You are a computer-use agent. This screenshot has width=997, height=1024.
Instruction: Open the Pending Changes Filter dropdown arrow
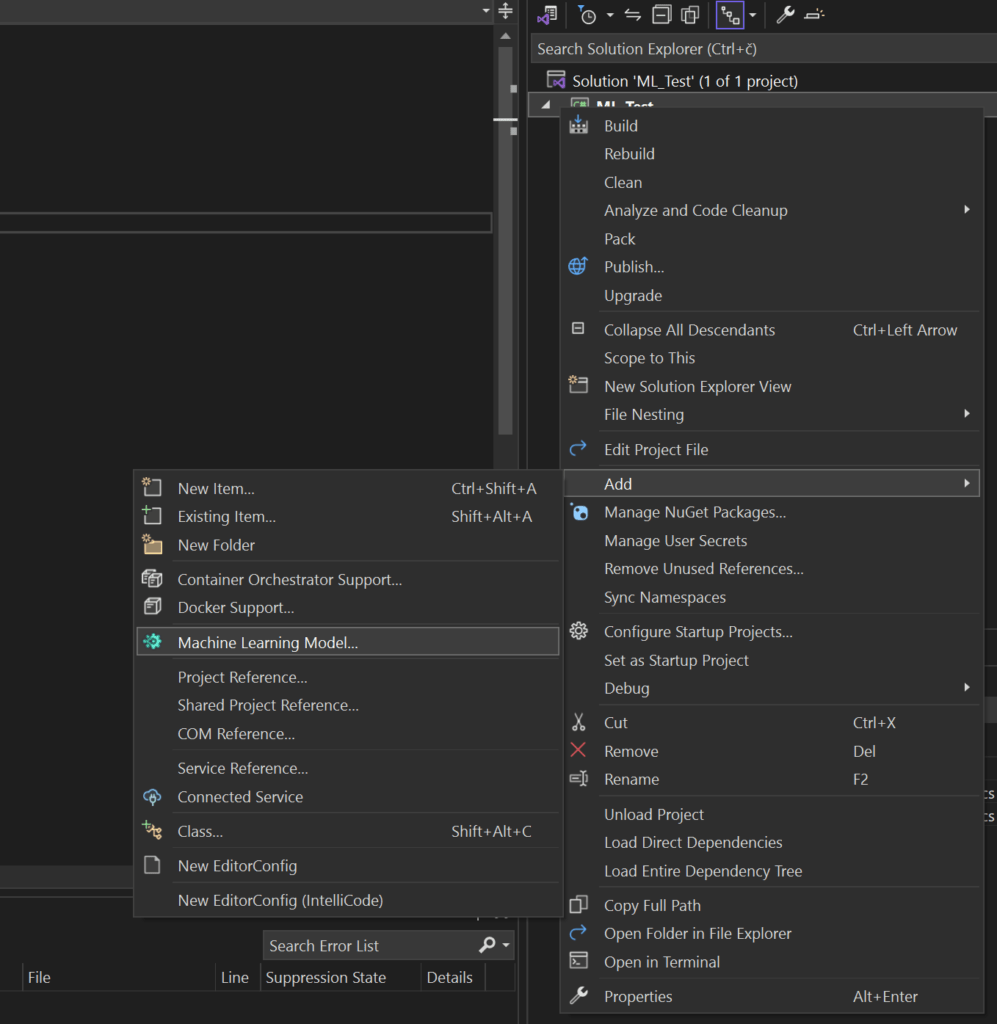pyautogui.click(x=610, y=15)
